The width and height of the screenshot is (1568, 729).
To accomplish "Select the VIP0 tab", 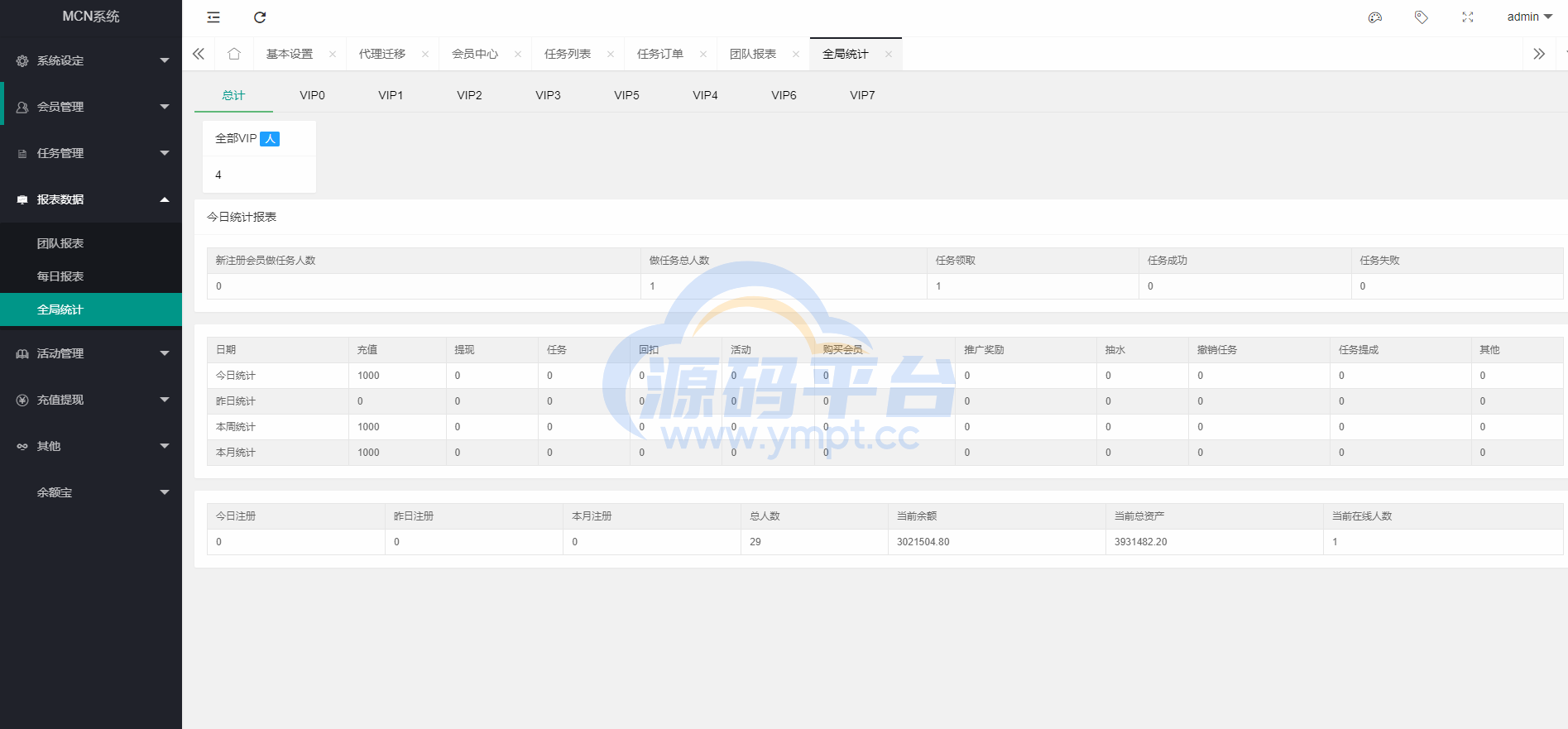I will pyautogui.click(x=312, y=95).
